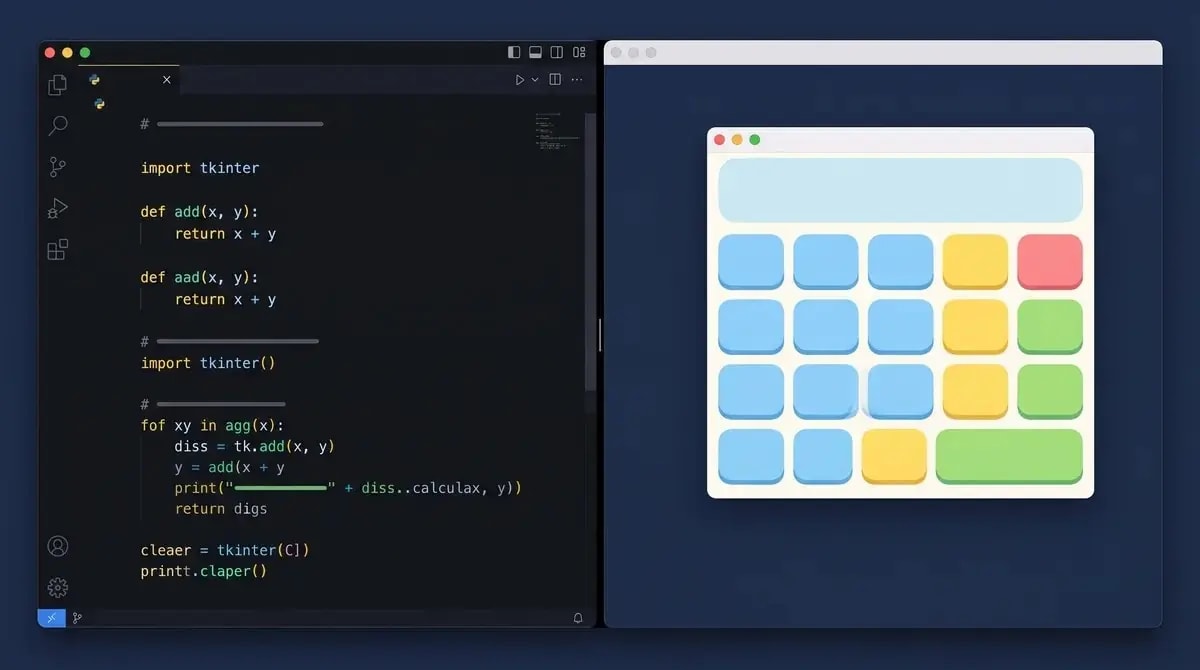Toggle the secondary side bar from the title bar

556,52
